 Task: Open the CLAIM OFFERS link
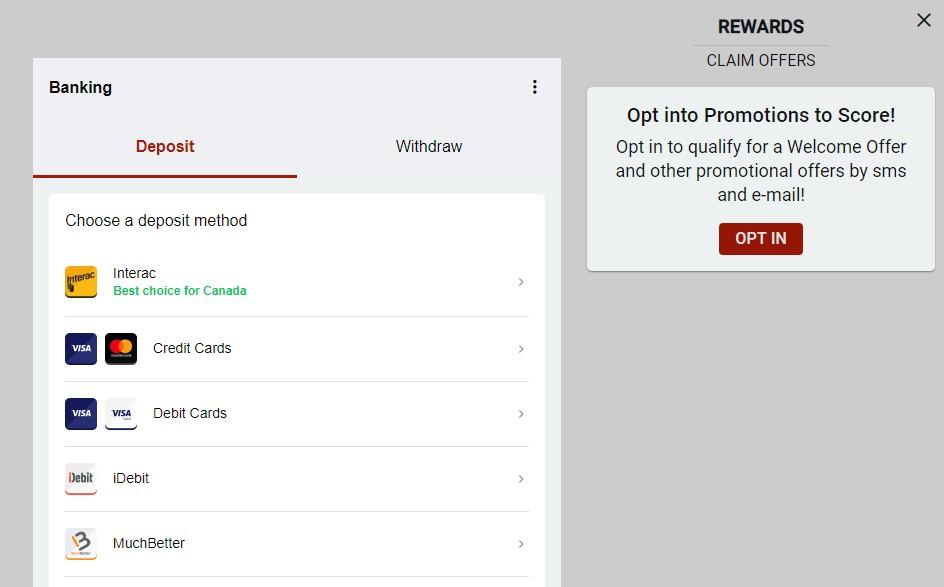click(x=761, y=60)
